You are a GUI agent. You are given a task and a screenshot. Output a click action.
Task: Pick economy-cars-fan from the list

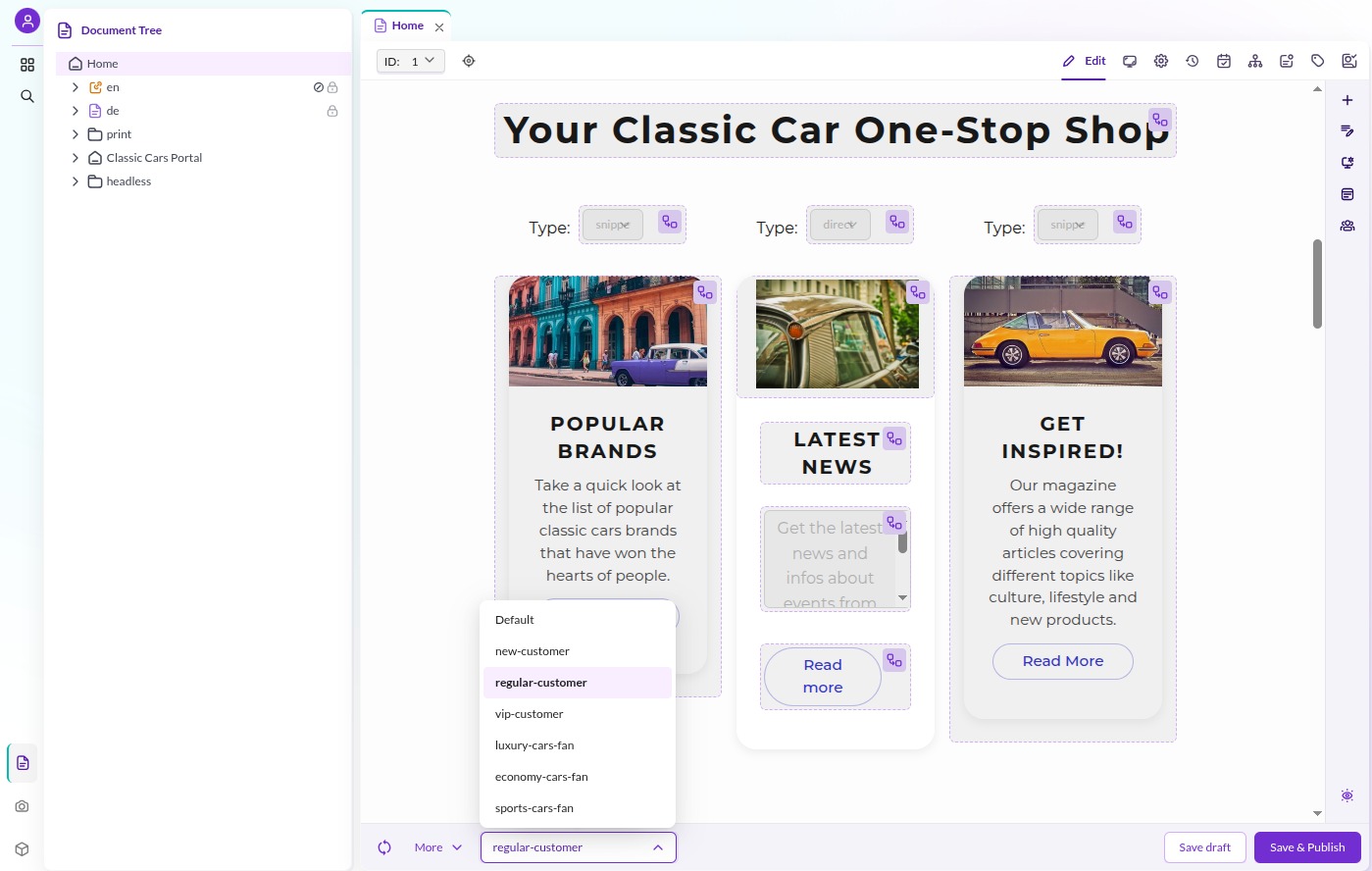click(578, 777)
